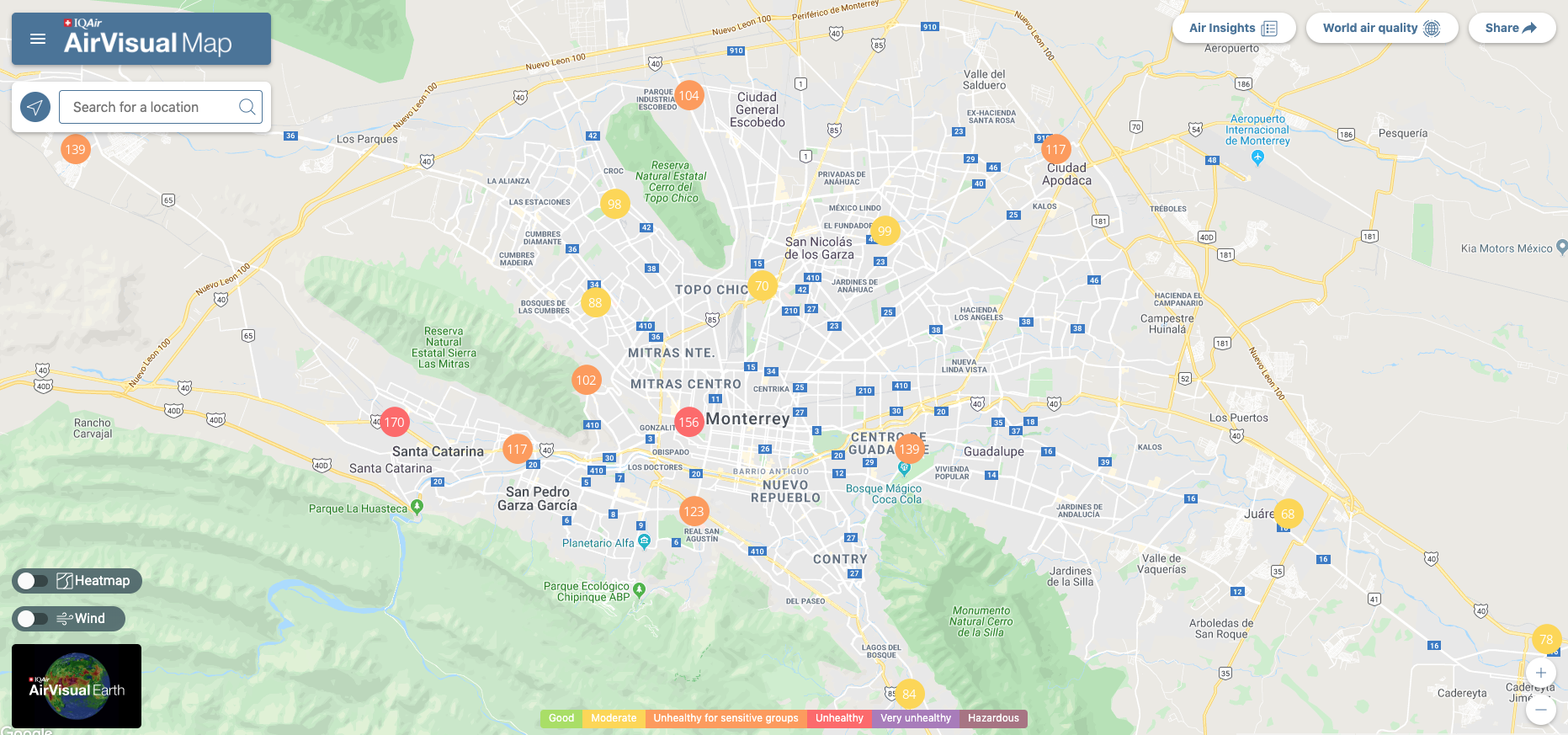Select the AQI 117 marker at Ciudad Apodaca
The width and height of the screenshot is (1568, 735).
pos(1055,150)
